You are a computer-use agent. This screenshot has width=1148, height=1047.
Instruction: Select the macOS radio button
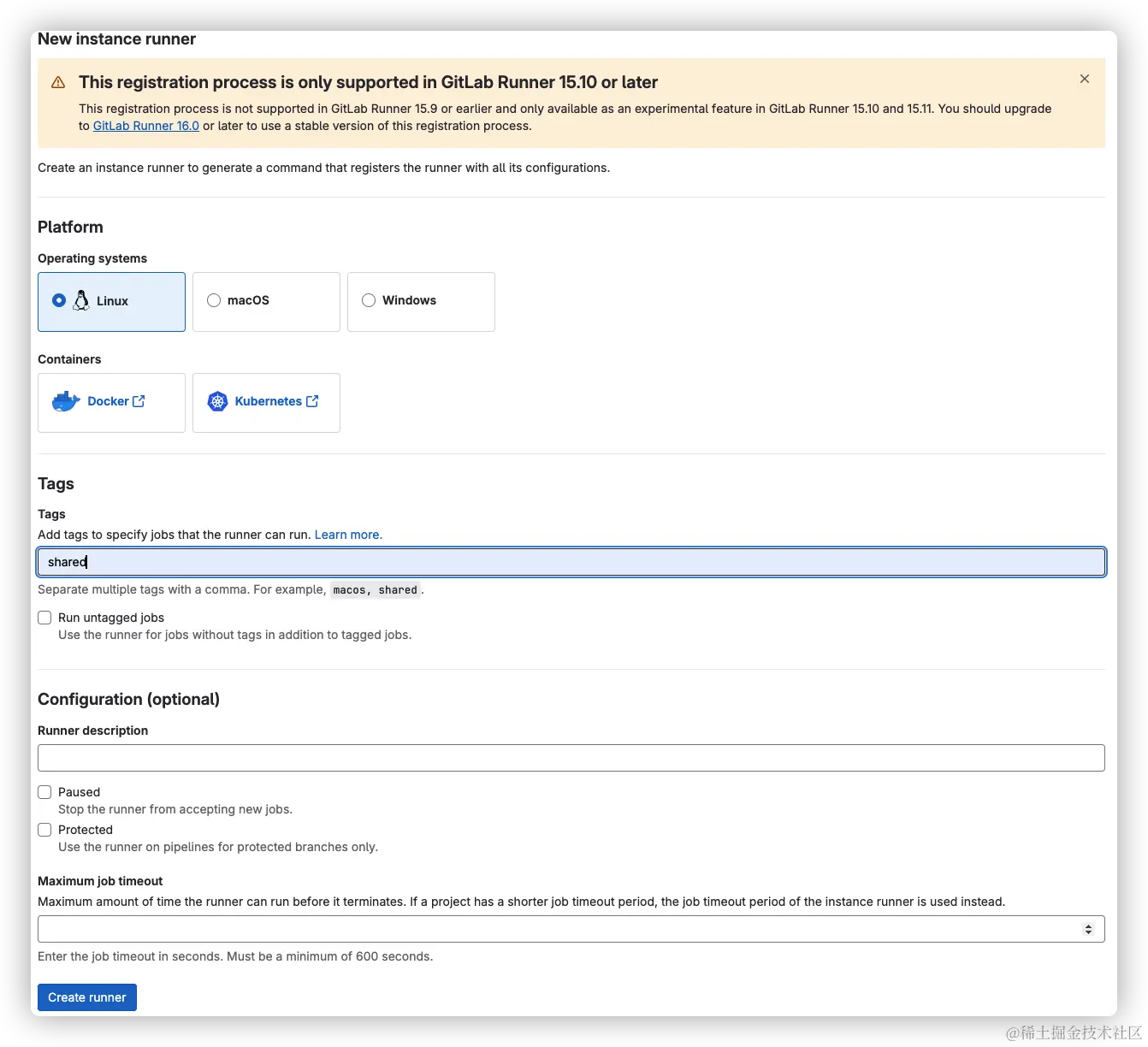[214, 300]
